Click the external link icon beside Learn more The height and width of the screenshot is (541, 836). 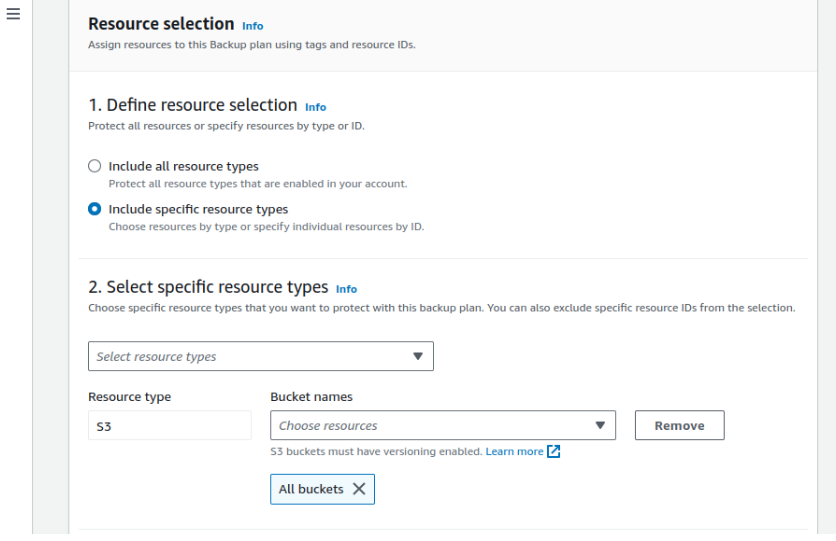(x=553, y=451)
